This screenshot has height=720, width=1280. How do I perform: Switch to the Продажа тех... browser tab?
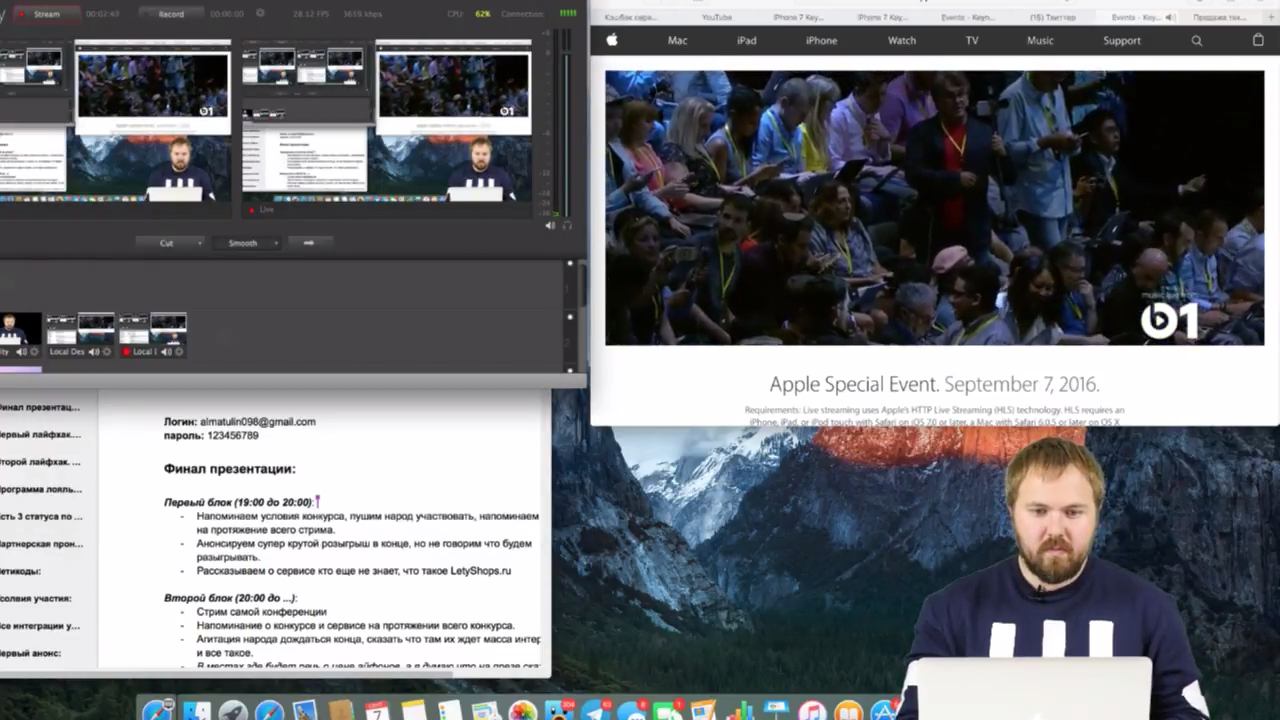(x=1220, y=18)
